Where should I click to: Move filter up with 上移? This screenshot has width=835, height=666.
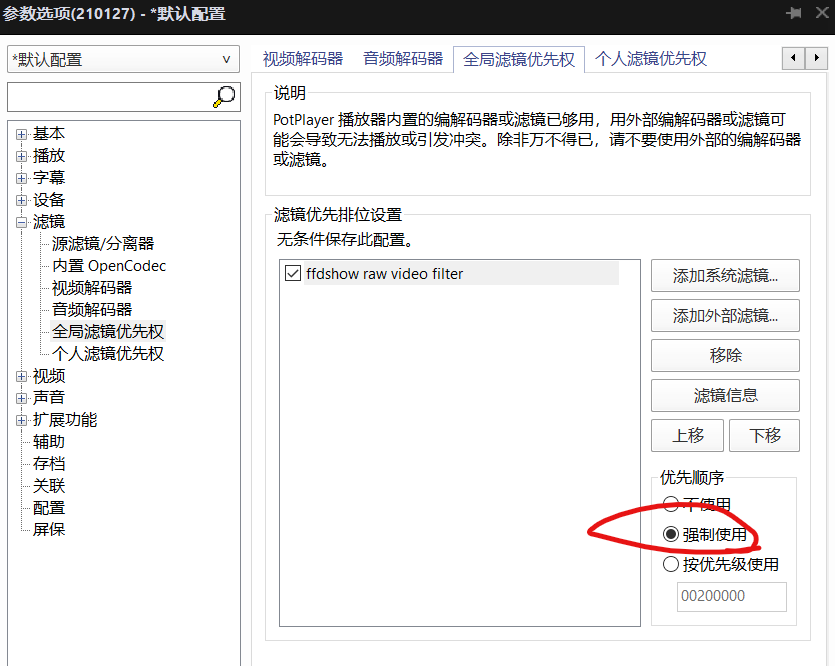click(687, 435)
